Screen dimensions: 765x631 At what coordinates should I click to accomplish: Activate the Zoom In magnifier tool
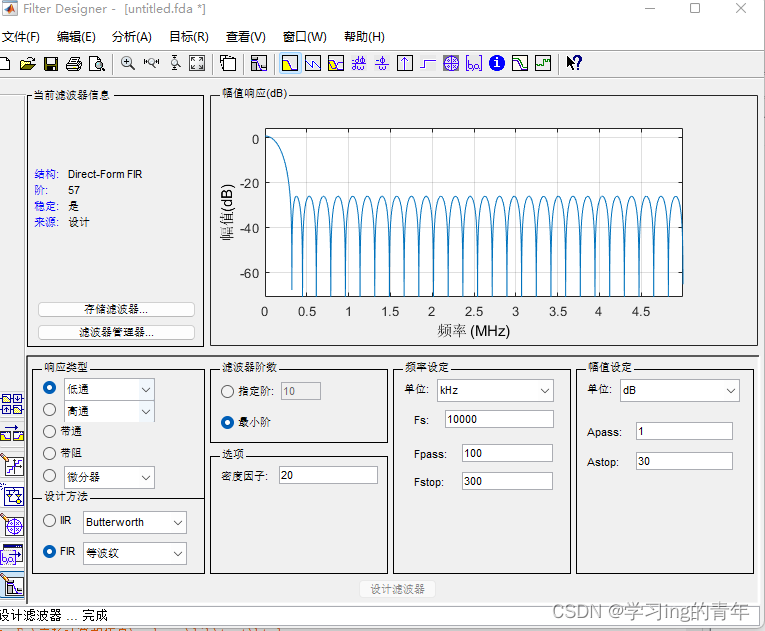(128, 63)
